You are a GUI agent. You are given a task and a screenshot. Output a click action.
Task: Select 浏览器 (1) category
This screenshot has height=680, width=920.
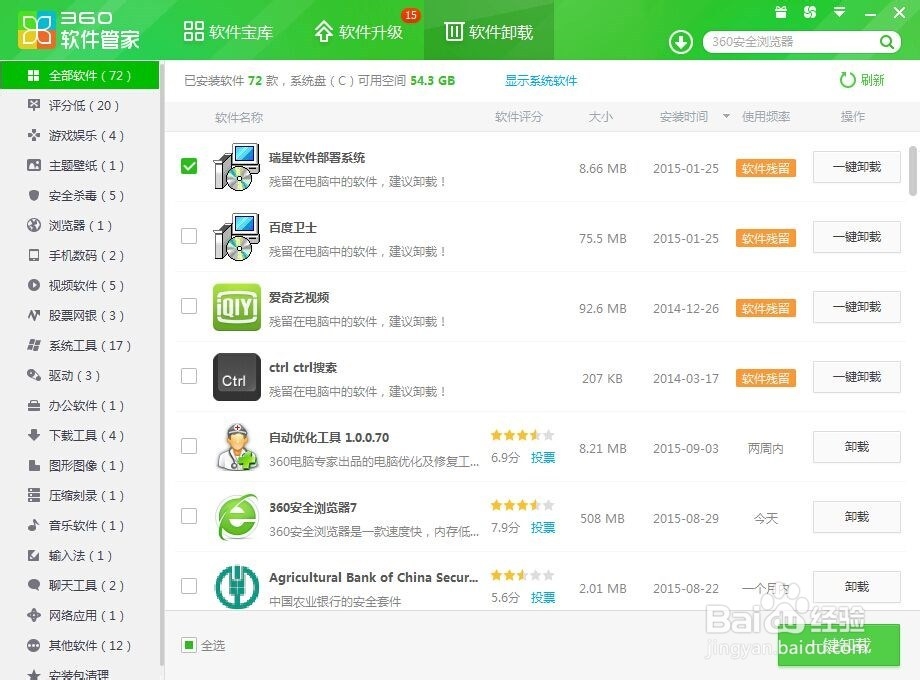[79, 225]
